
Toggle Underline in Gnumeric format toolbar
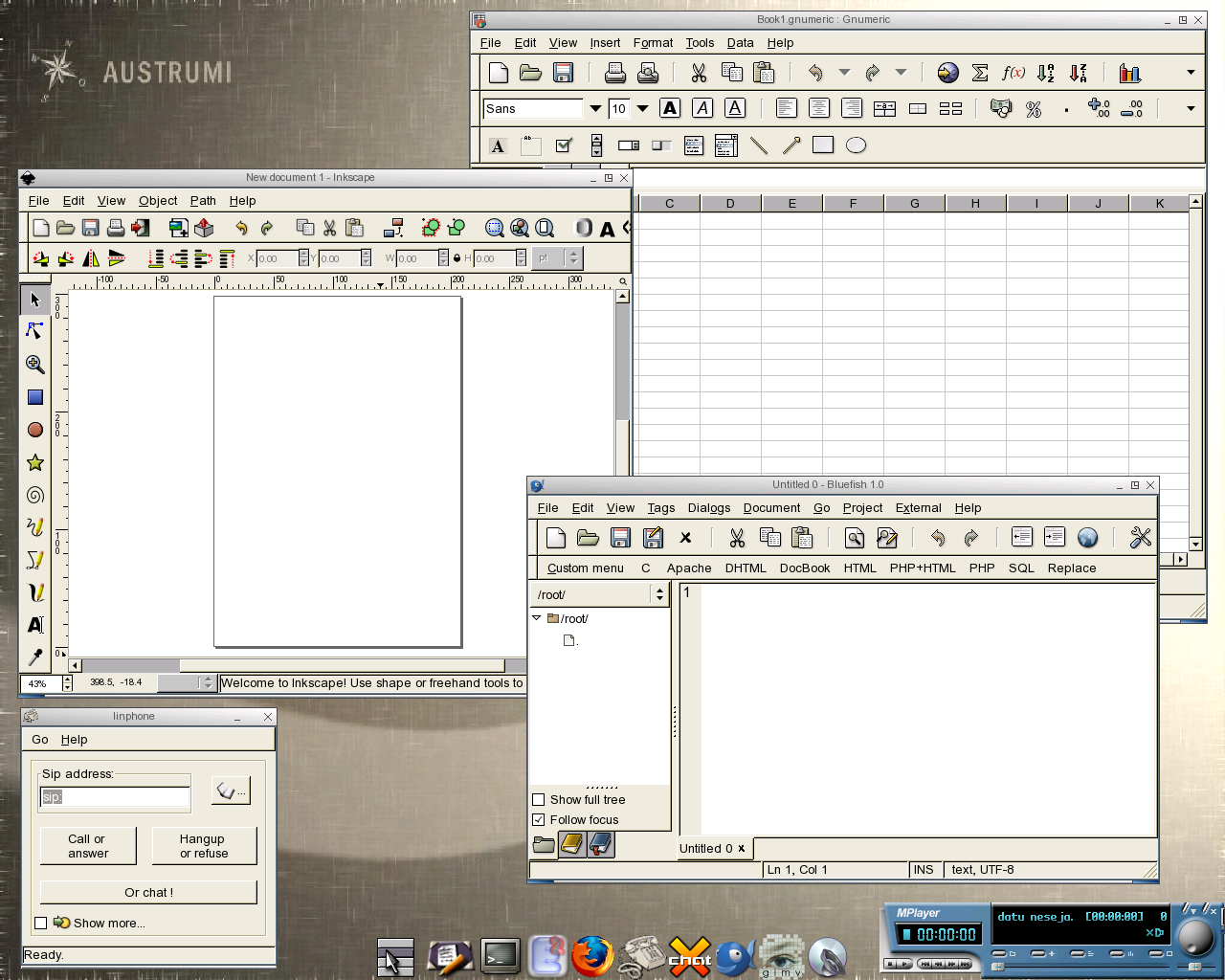(x=735, y=108)
